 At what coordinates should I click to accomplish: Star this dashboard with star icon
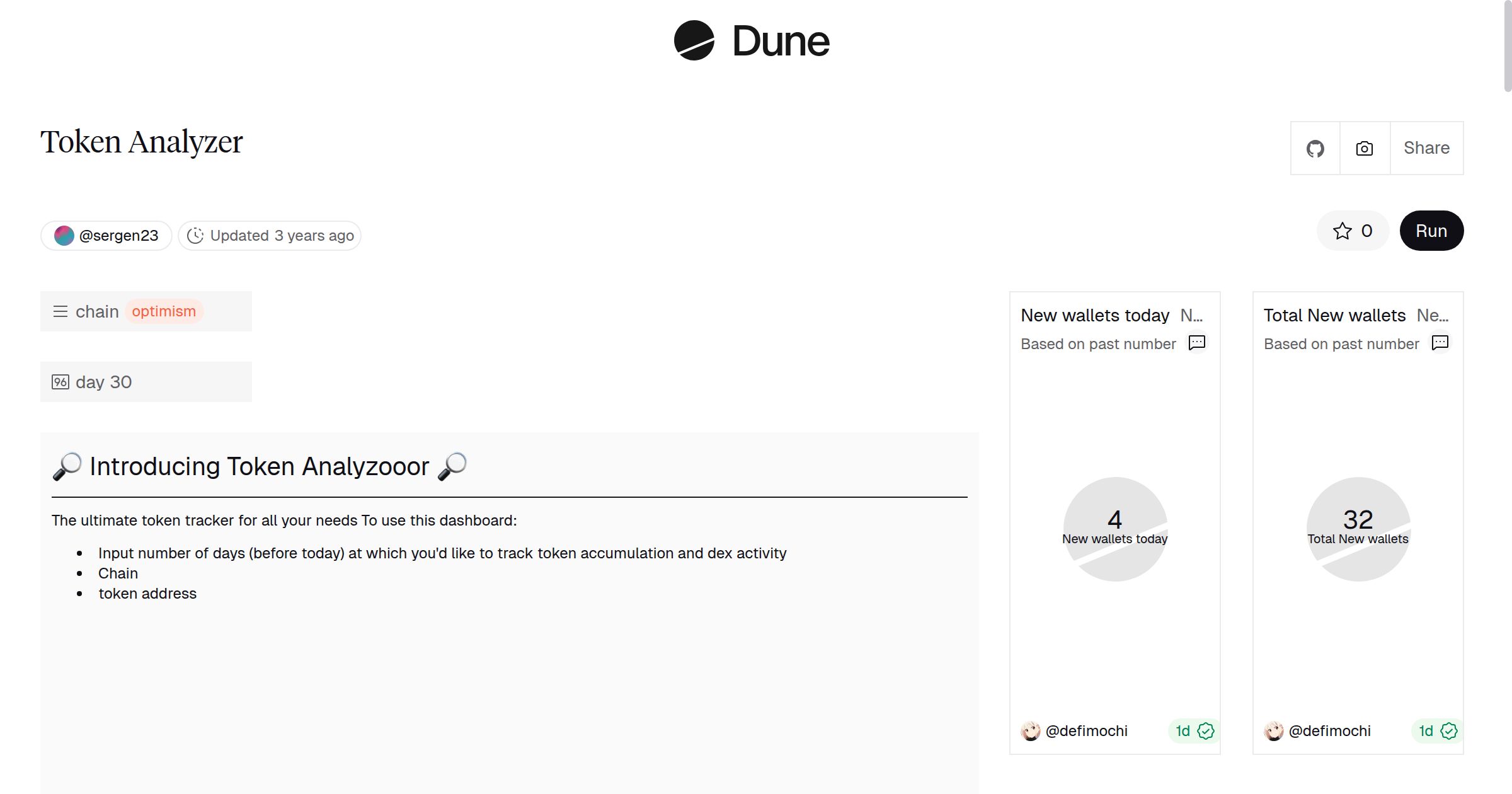[1342, 231]
